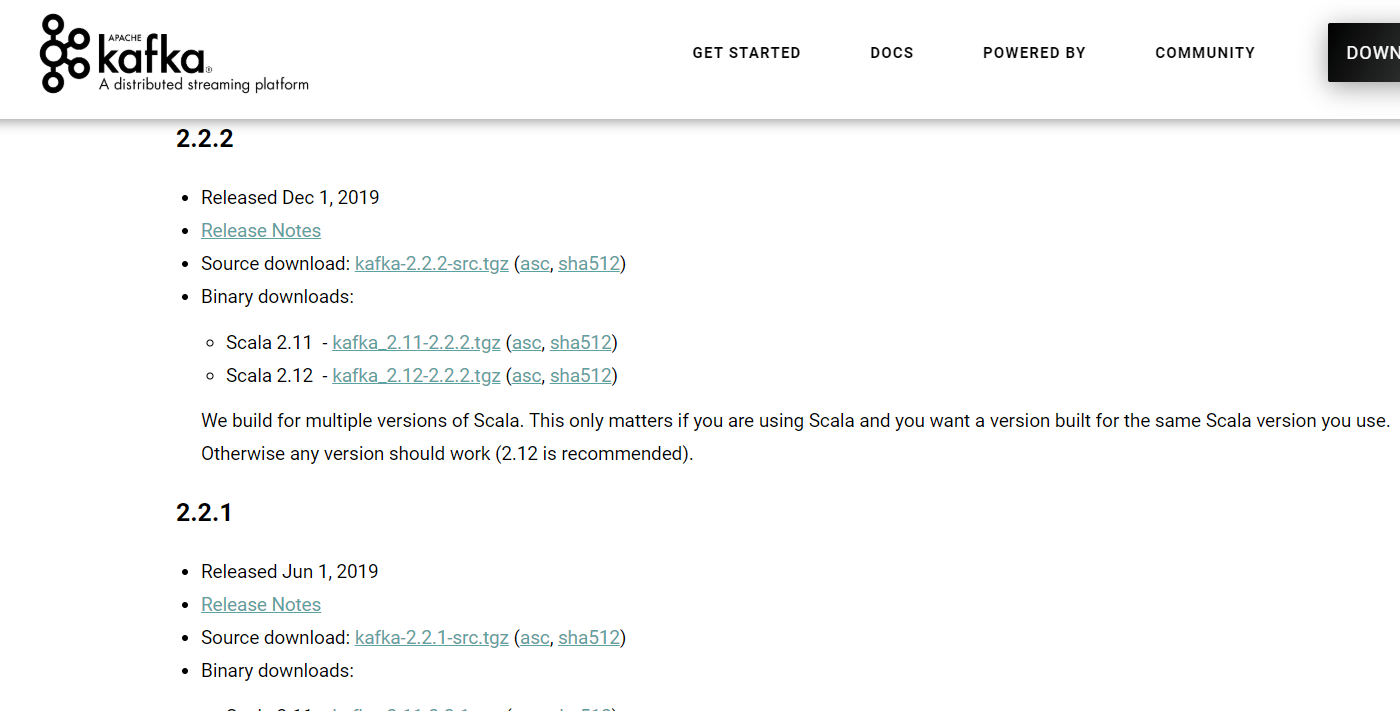Download kafka_2.12-2.2.2.tgz binary
The height and width of the screenshot is (711, 1400).
click(416, 376)
